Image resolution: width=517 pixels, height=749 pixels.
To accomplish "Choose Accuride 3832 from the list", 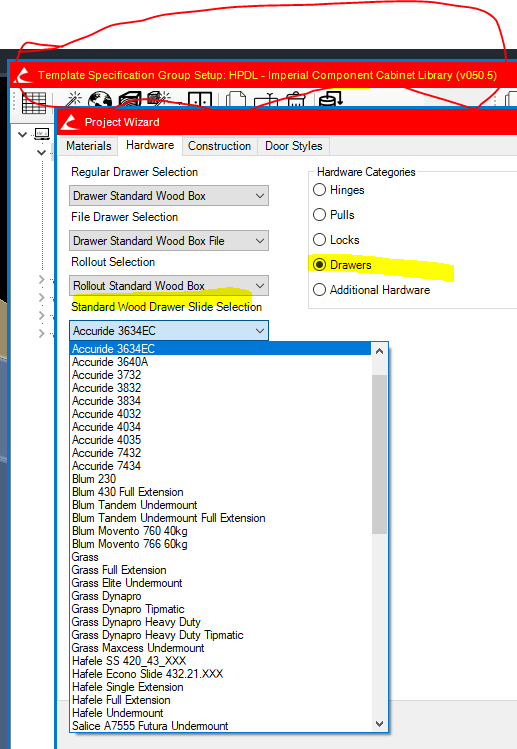I will click(220, 388).
